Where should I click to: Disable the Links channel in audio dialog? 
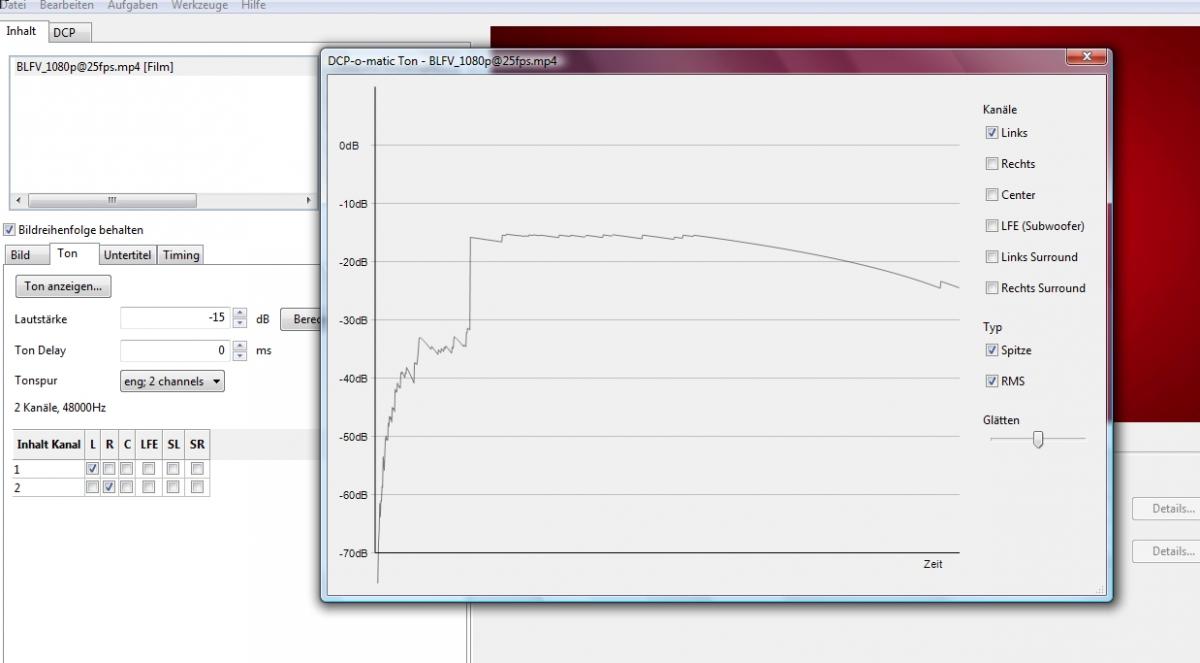(992, 133)
